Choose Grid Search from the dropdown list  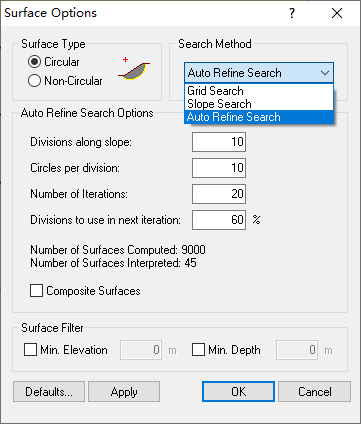point(259,91)
